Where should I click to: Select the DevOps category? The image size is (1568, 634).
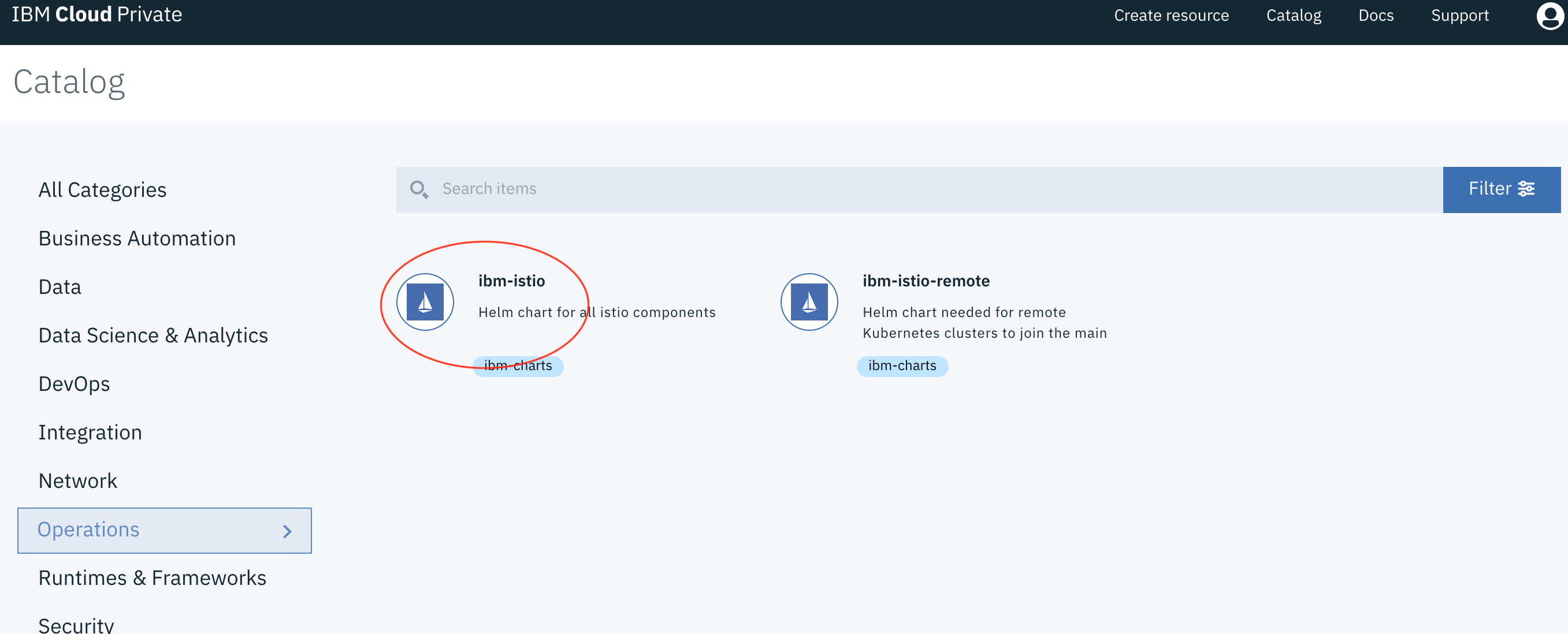(x=75, y=384)
